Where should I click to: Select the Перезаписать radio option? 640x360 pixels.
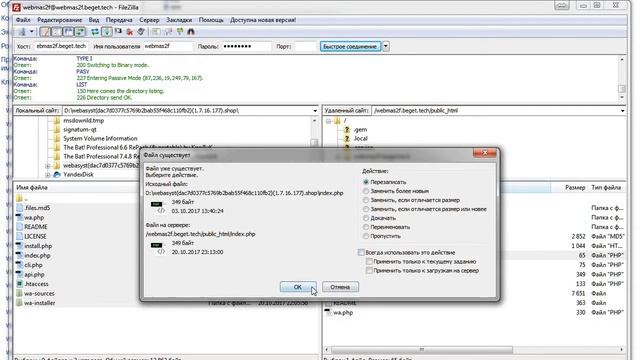(x=366, y=182)
